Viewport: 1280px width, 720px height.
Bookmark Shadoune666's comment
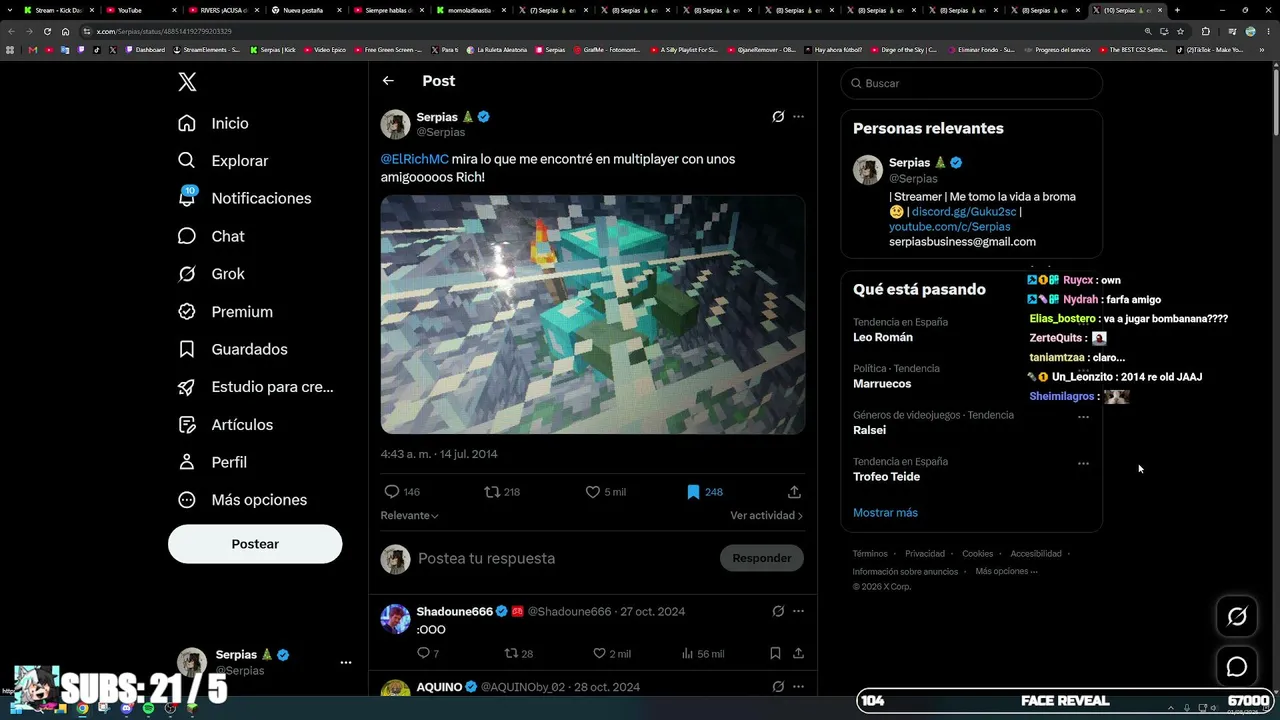775,654
